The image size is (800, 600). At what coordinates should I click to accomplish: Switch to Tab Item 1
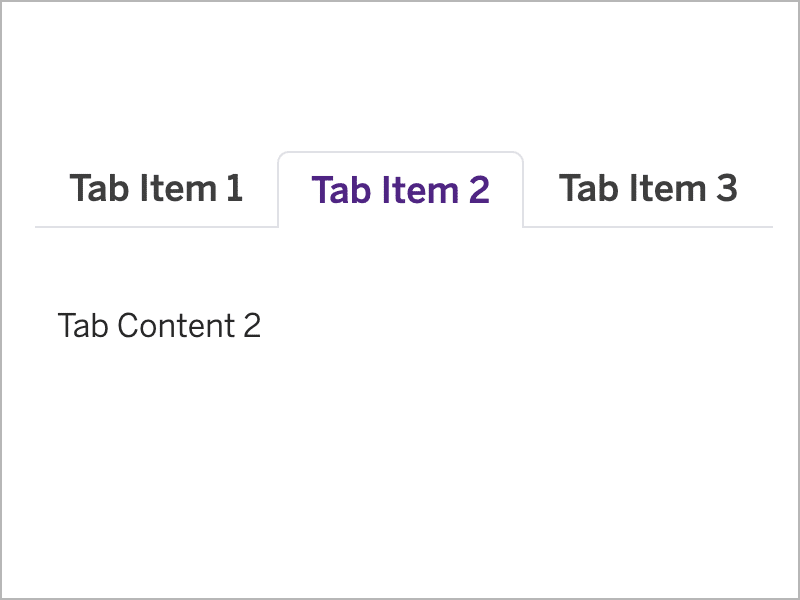tap(156, 188)
